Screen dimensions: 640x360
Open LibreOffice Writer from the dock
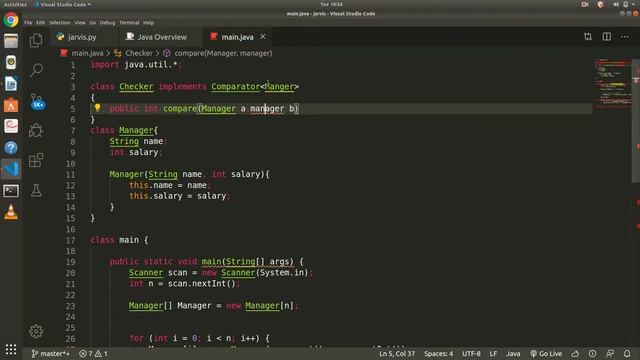pyautogui.click(x=11, y=84)
